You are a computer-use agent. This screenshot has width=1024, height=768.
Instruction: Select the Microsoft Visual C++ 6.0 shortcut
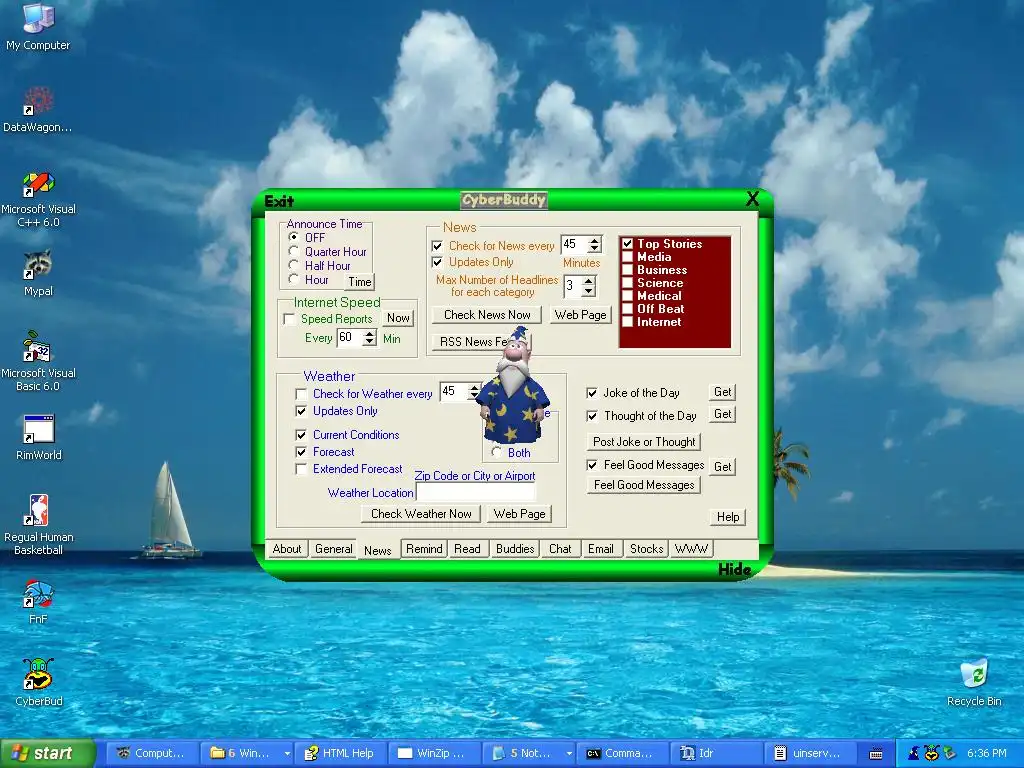pyautogui.click(x=38, y=199)
